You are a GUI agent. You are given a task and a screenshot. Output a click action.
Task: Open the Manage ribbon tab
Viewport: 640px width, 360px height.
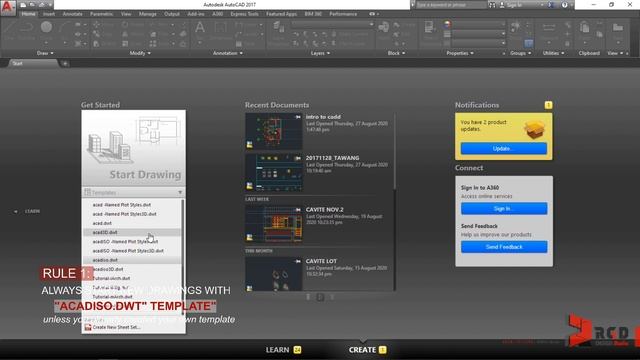148,14
